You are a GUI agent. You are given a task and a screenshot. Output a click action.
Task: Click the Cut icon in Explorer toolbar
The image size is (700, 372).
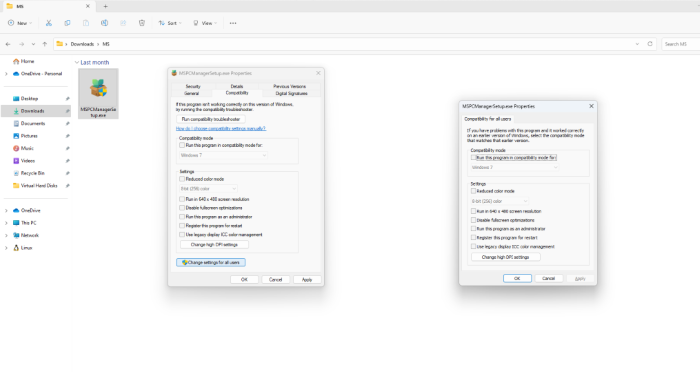click(x=49, y=23)
